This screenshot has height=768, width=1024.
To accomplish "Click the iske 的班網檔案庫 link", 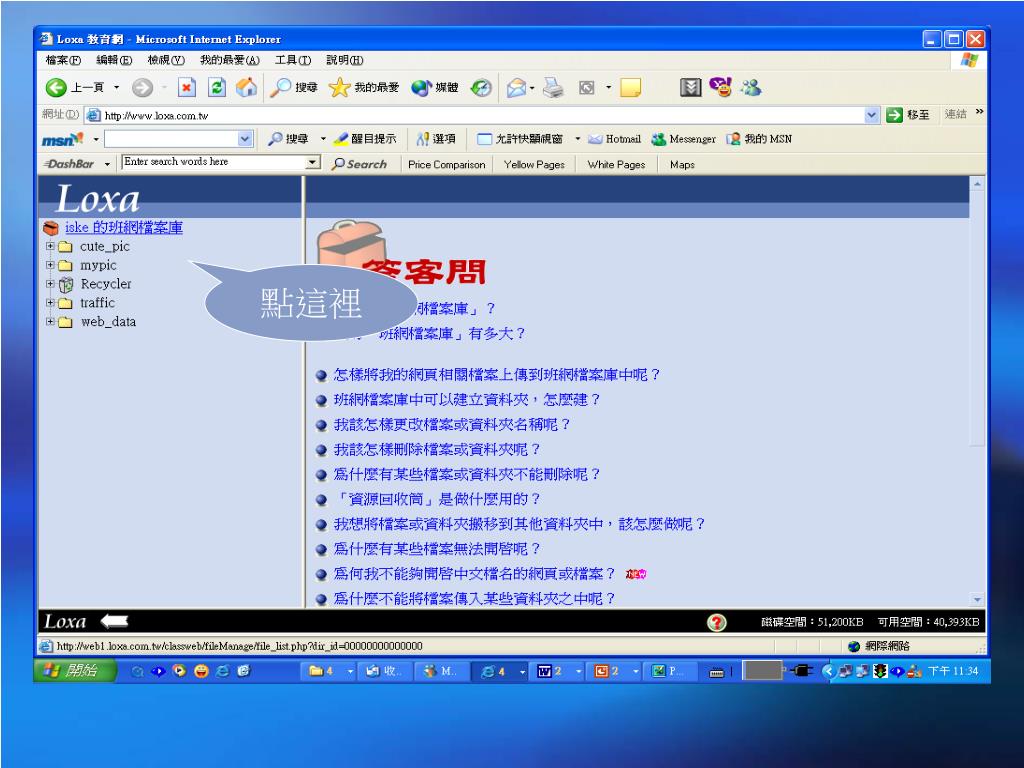I will point(123,228).
